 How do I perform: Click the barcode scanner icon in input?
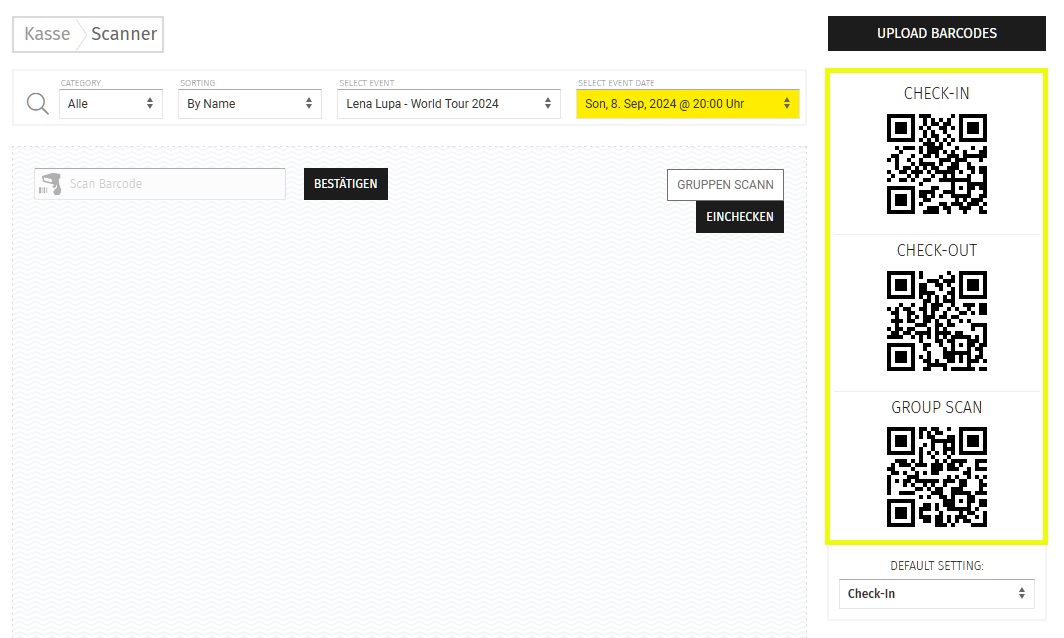[50, 184]
